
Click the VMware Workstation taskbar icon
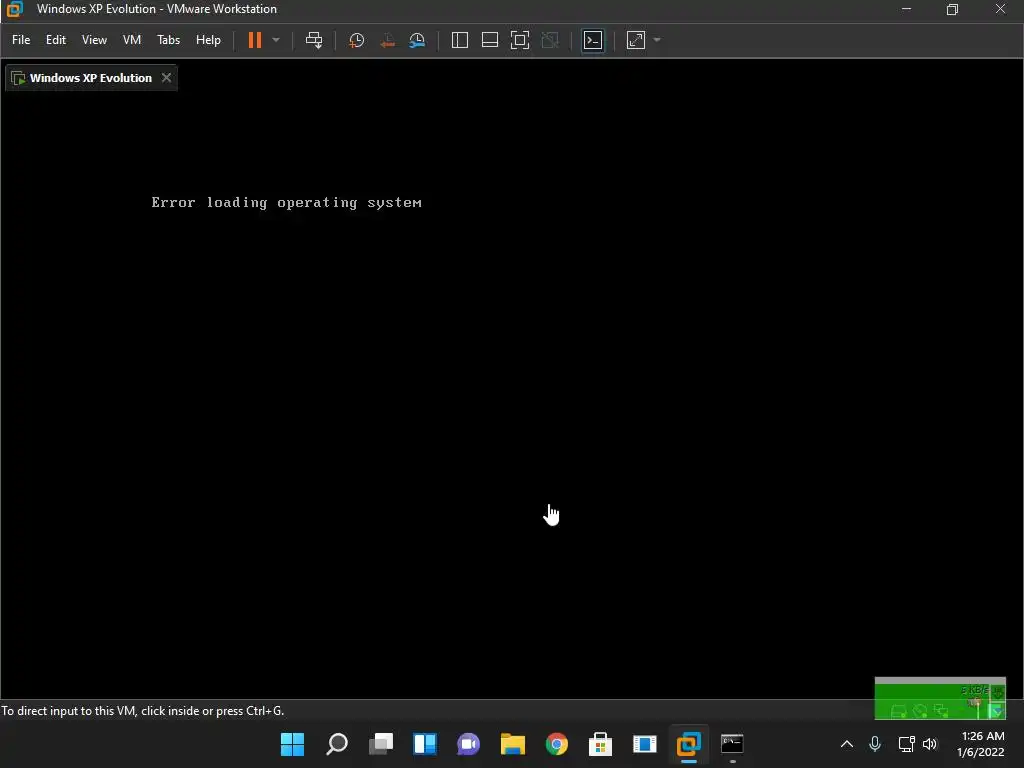tap(688, 744)
